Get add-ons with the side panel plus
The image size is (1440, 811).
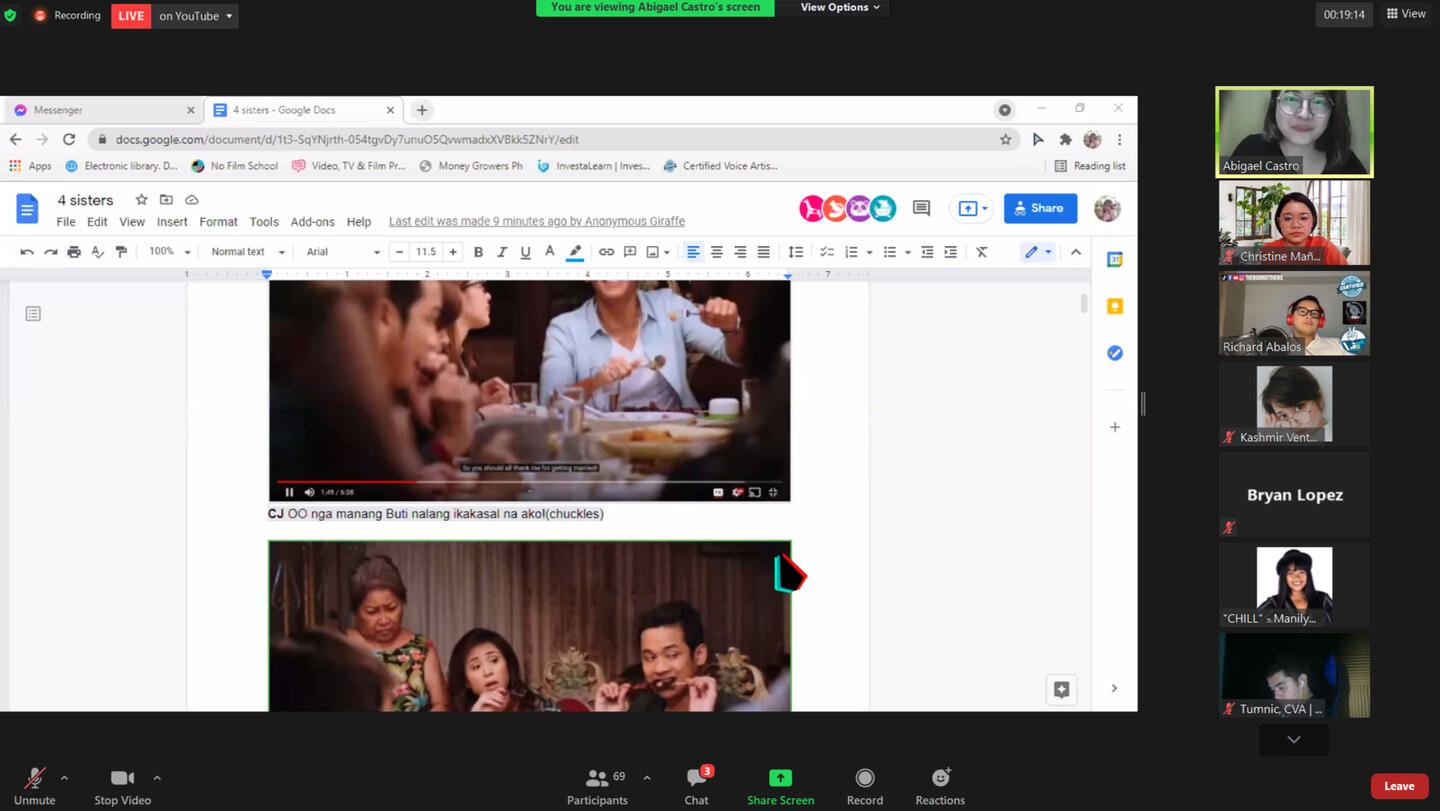pos(1115,427)
